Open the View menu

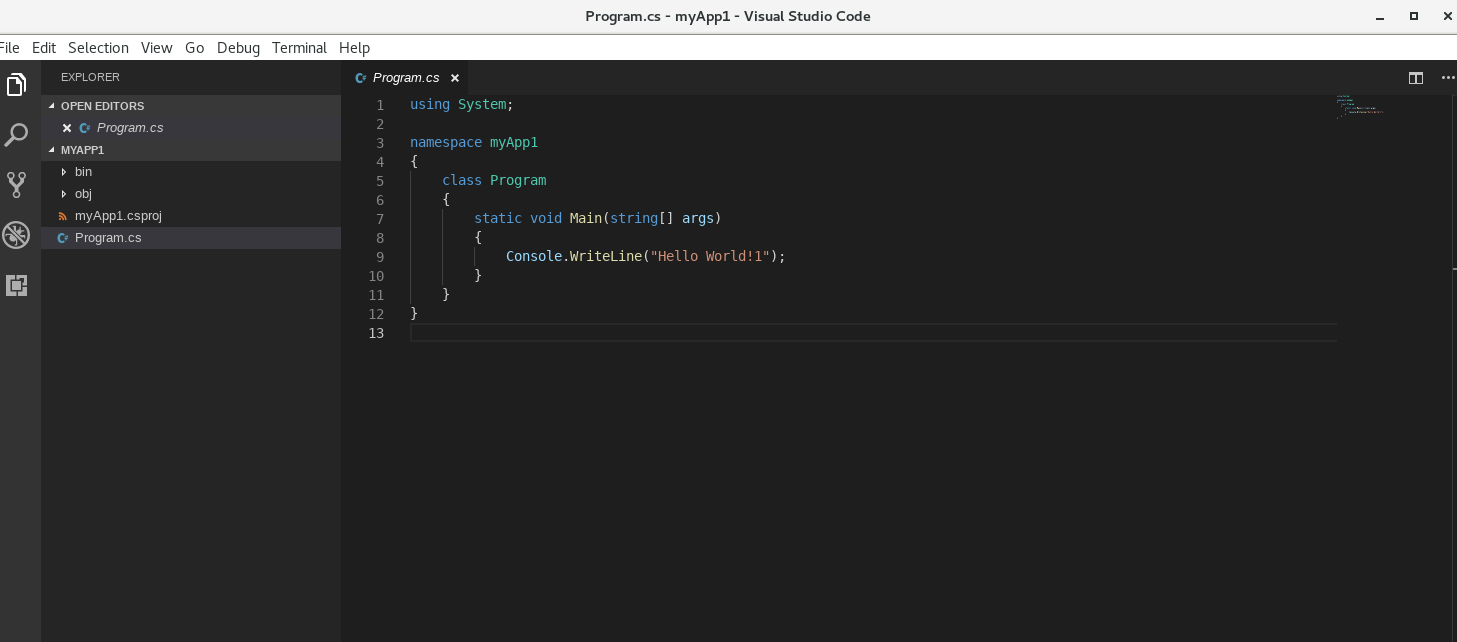[157, 47]
